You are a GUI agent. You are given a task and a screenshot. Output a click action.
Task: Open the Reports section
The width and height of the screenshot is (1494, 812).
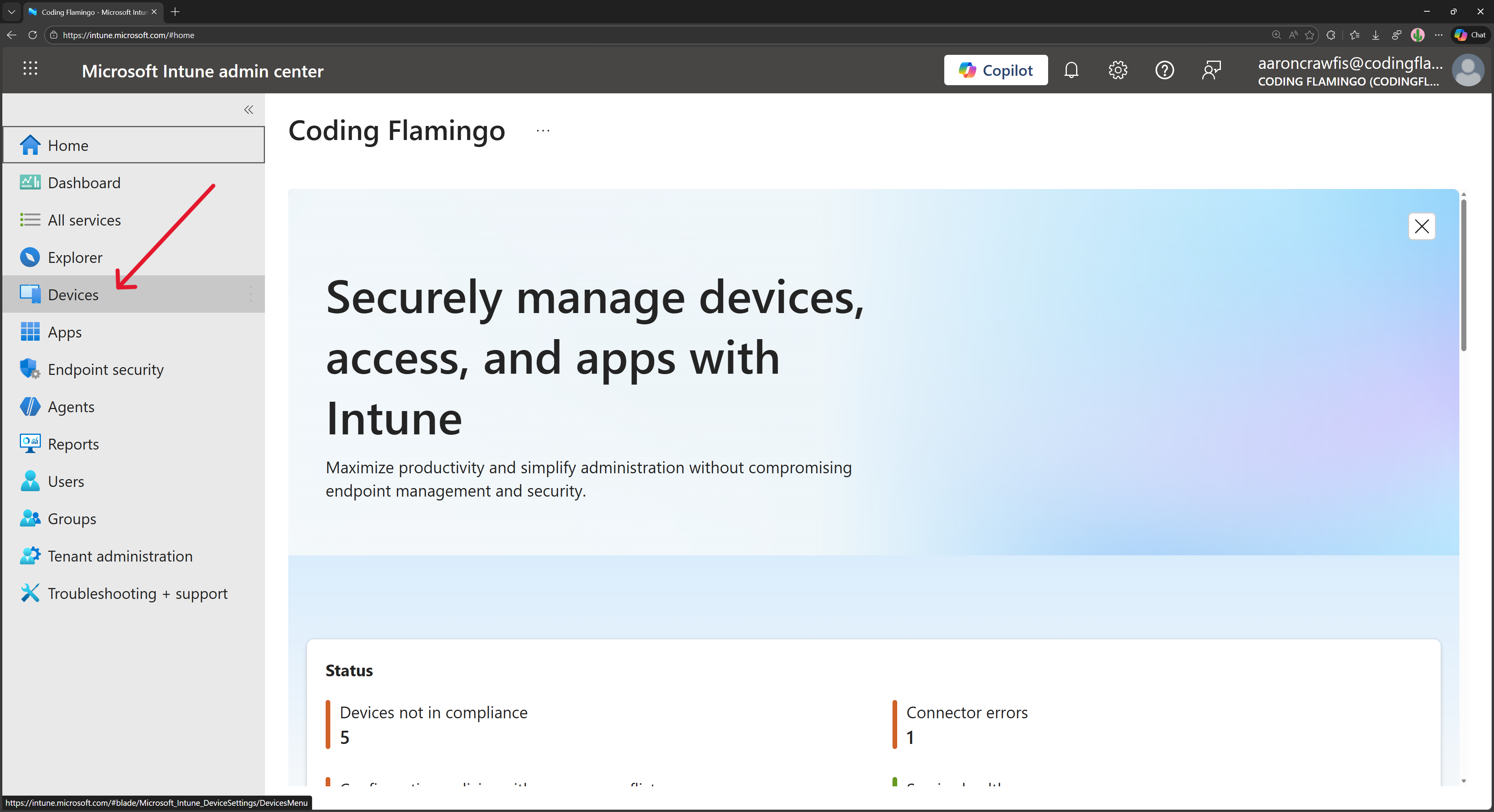[73, 443]
